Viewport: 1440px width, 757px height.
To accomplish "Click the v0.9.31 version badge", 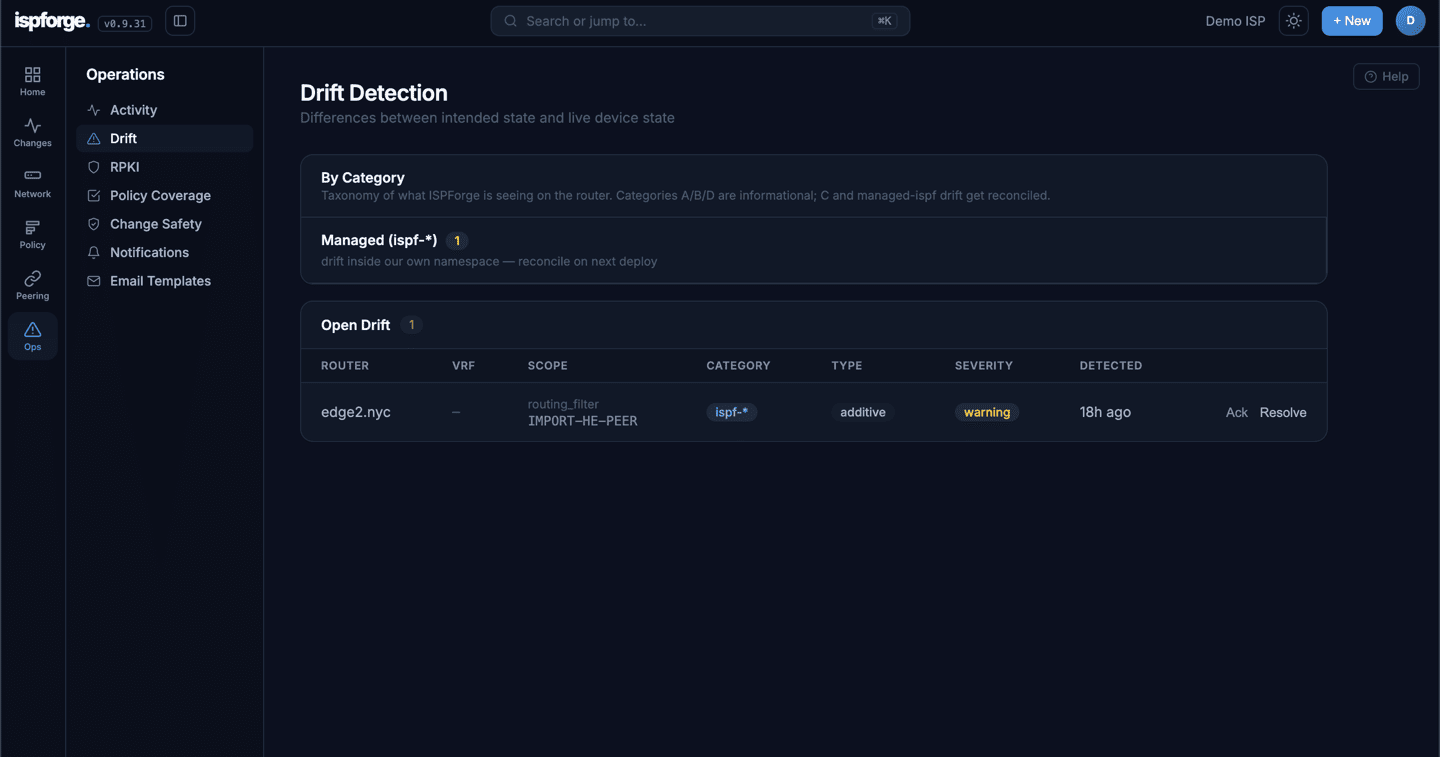I will 125,23.
